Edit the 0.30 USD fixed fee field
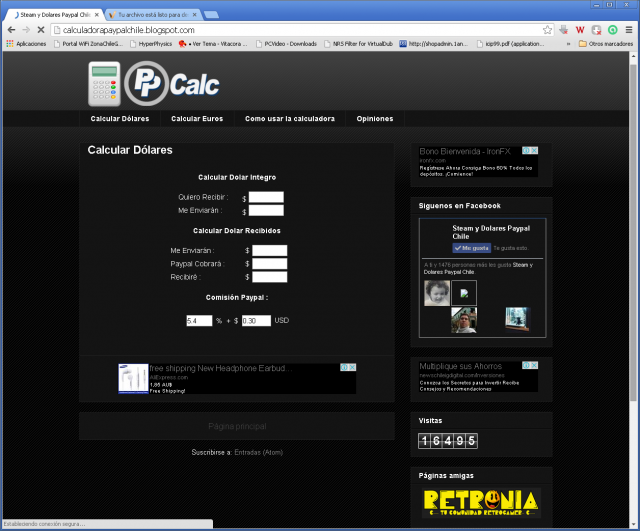 256,320
